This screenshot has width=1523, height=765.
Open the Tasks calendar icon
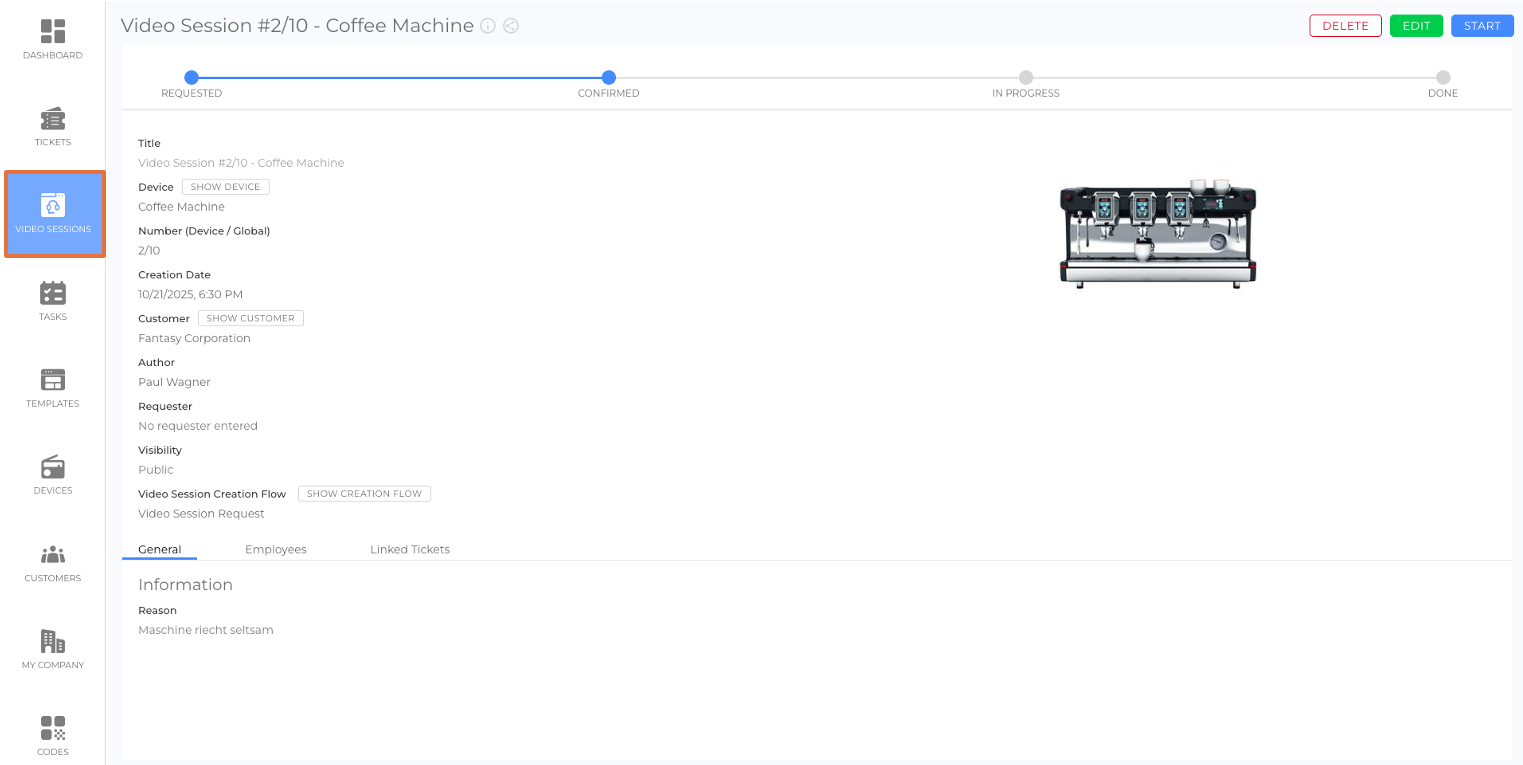[53, 293]
